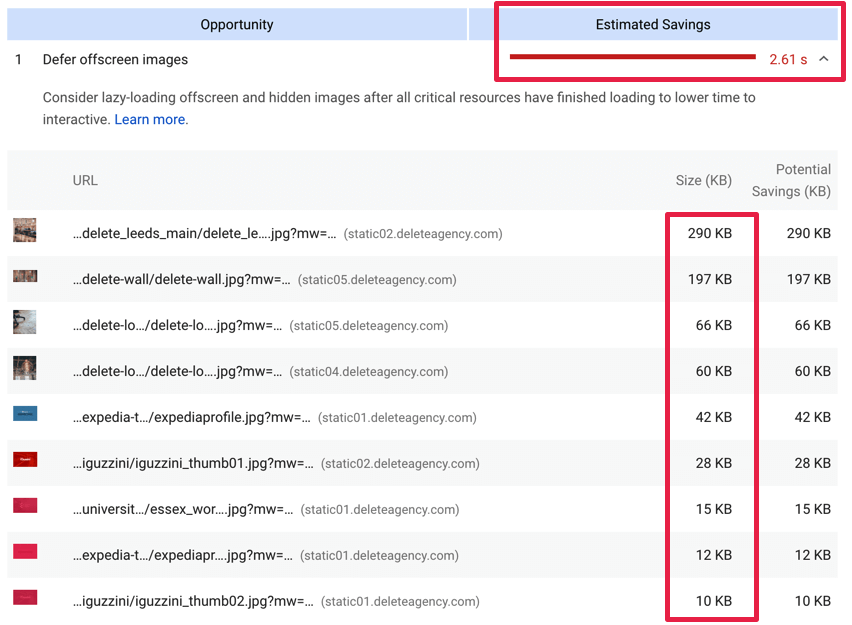Collapse the Defer offscreen images details
This screenshot has height=625, width=852.
[x=824, y=59]
